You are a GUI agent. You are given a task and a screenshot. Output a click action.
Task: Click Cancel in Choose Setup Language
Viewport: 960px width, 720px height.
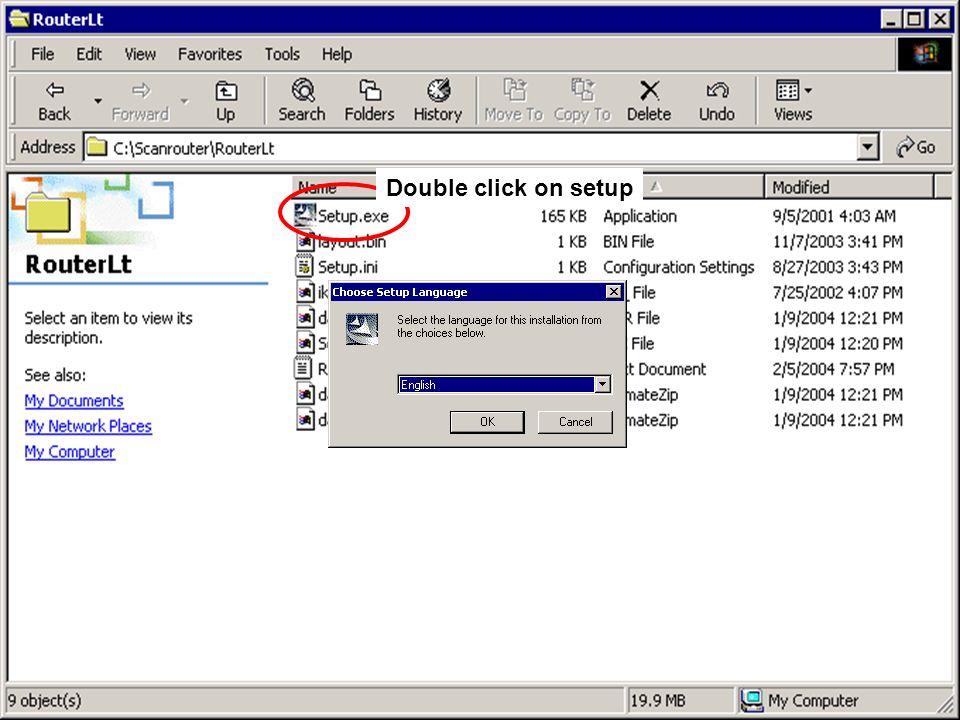(x=576, y=422)
